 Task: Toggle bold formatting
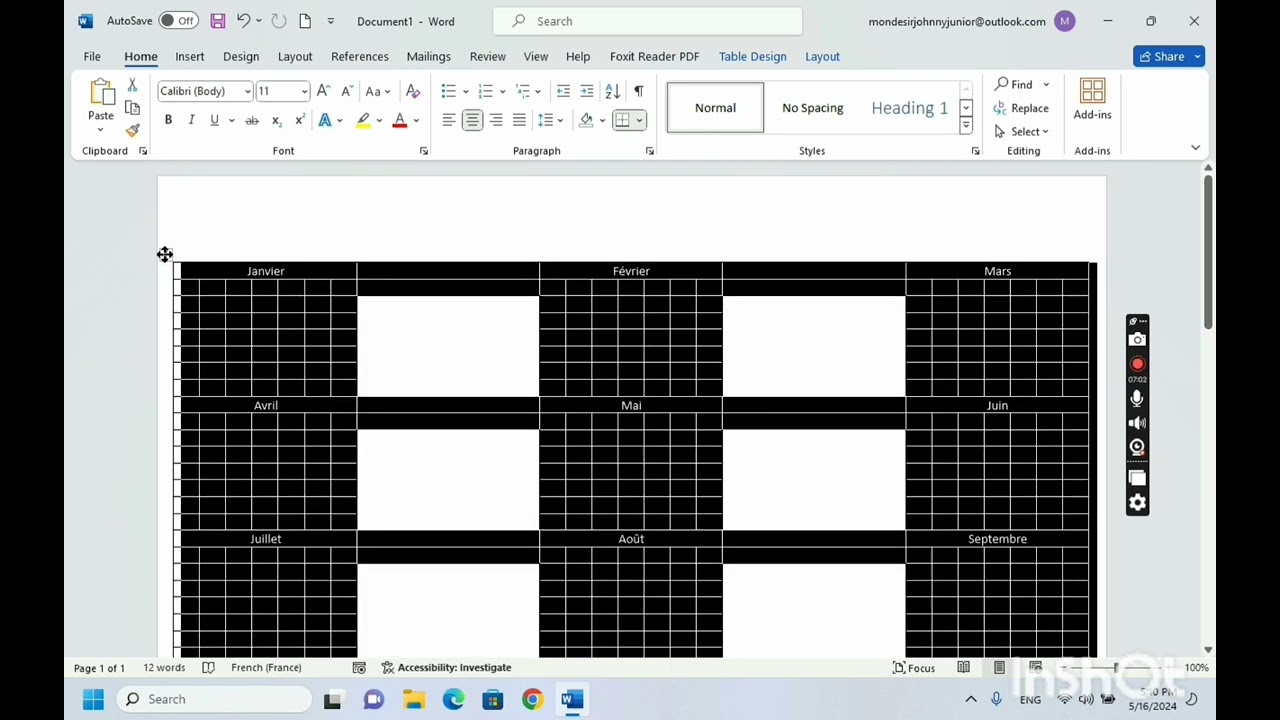(168, 120)
